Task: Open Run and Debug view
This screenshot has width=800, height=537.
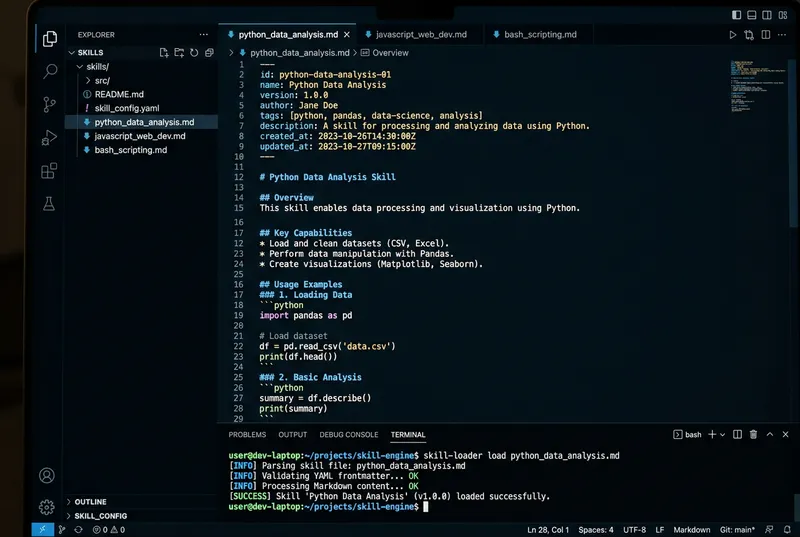Action: pos(47,137)
